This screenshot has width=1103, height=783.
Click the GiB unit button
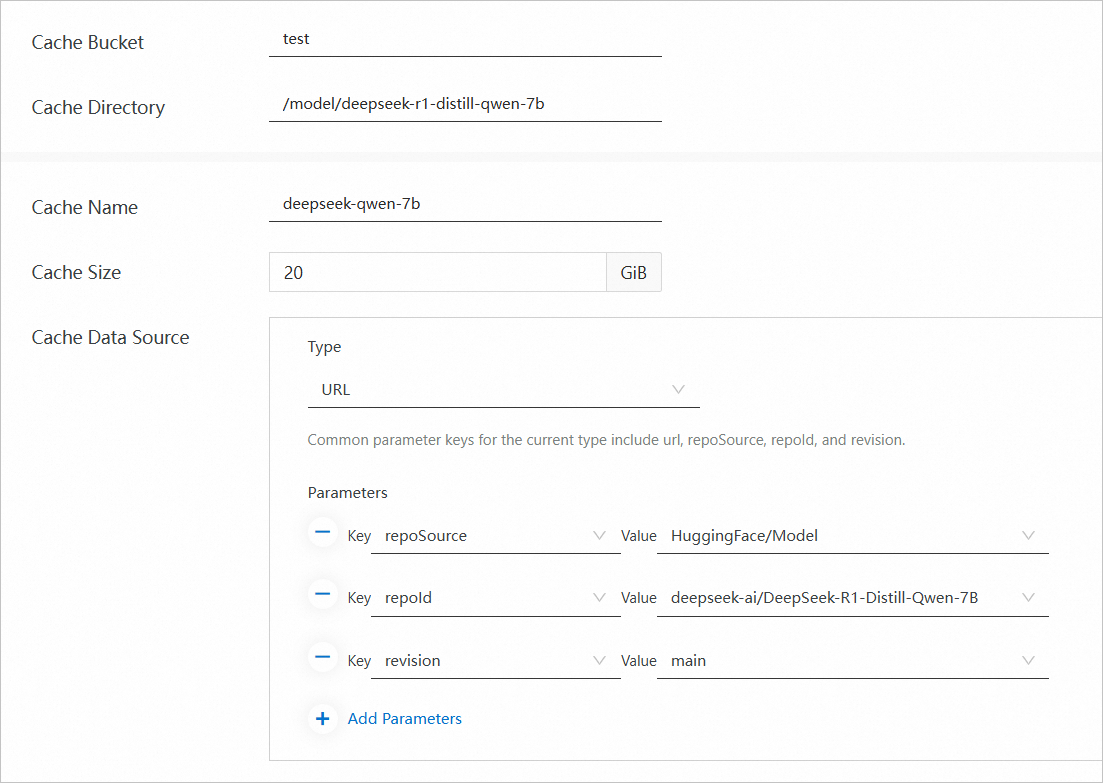[x=633, y=272]
